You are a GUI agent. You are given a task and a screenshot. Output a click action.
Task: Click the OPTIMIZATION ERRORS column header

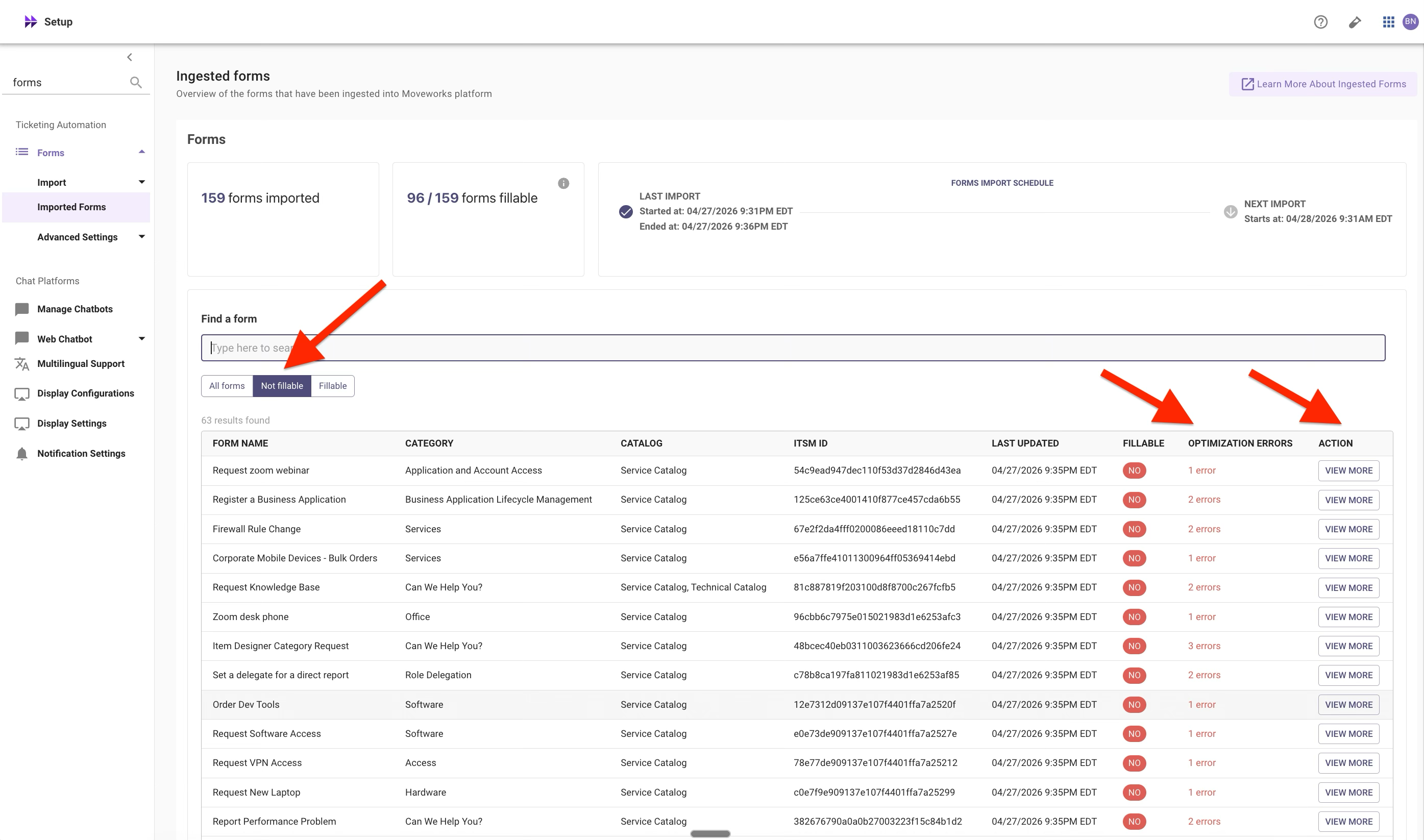(1240, 443)
